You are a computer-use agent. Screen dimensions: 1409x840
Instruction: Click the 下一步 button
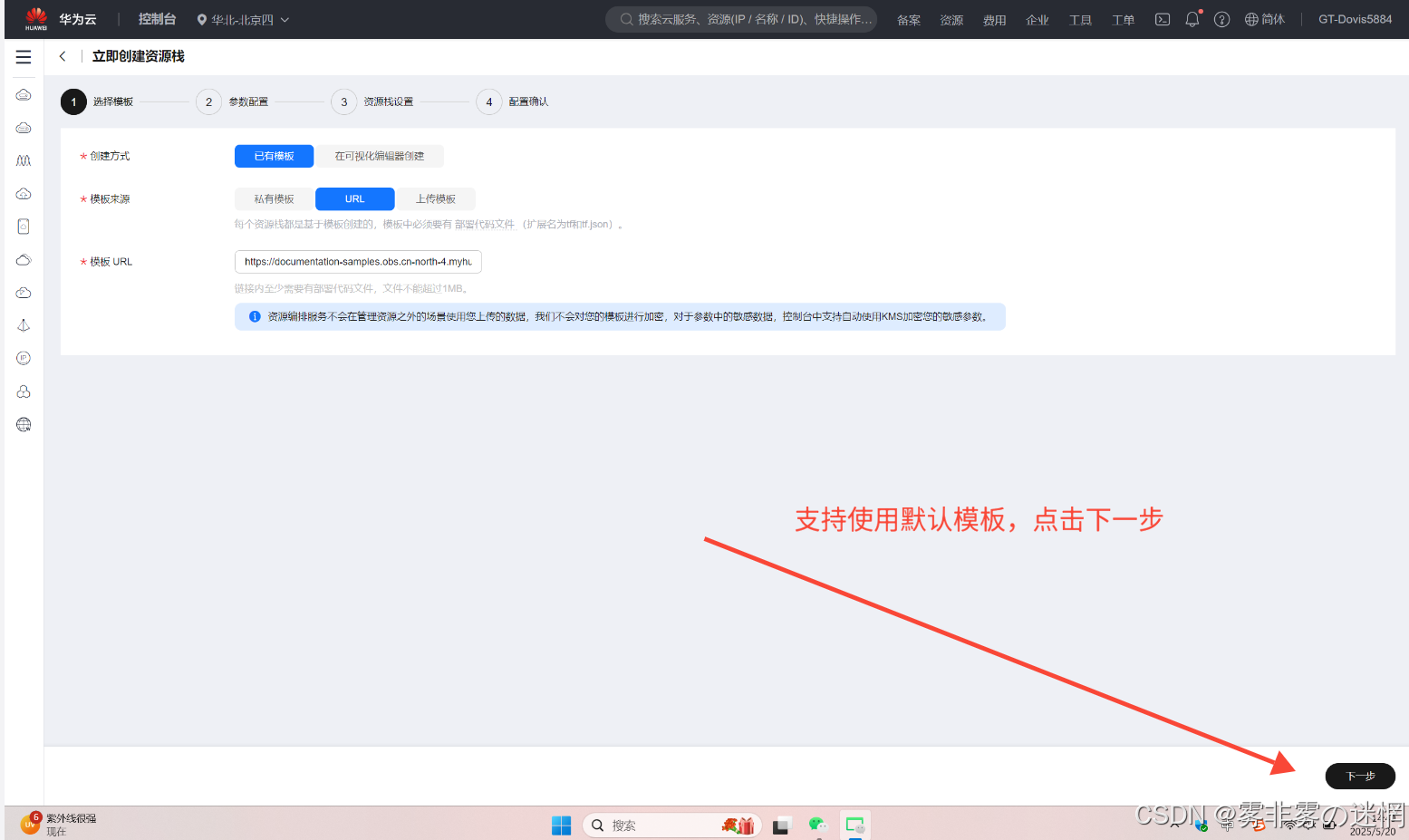tap(1360, 776)
